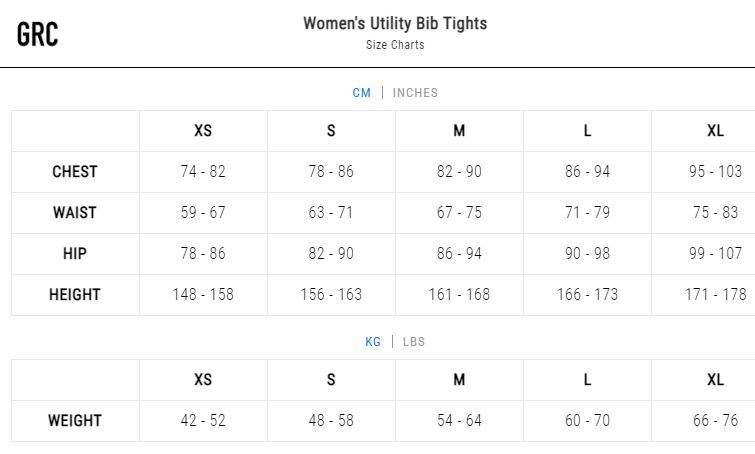755x454 pixels.
Task: Click the 48 - 58 weight value for S
Action: 331,420
